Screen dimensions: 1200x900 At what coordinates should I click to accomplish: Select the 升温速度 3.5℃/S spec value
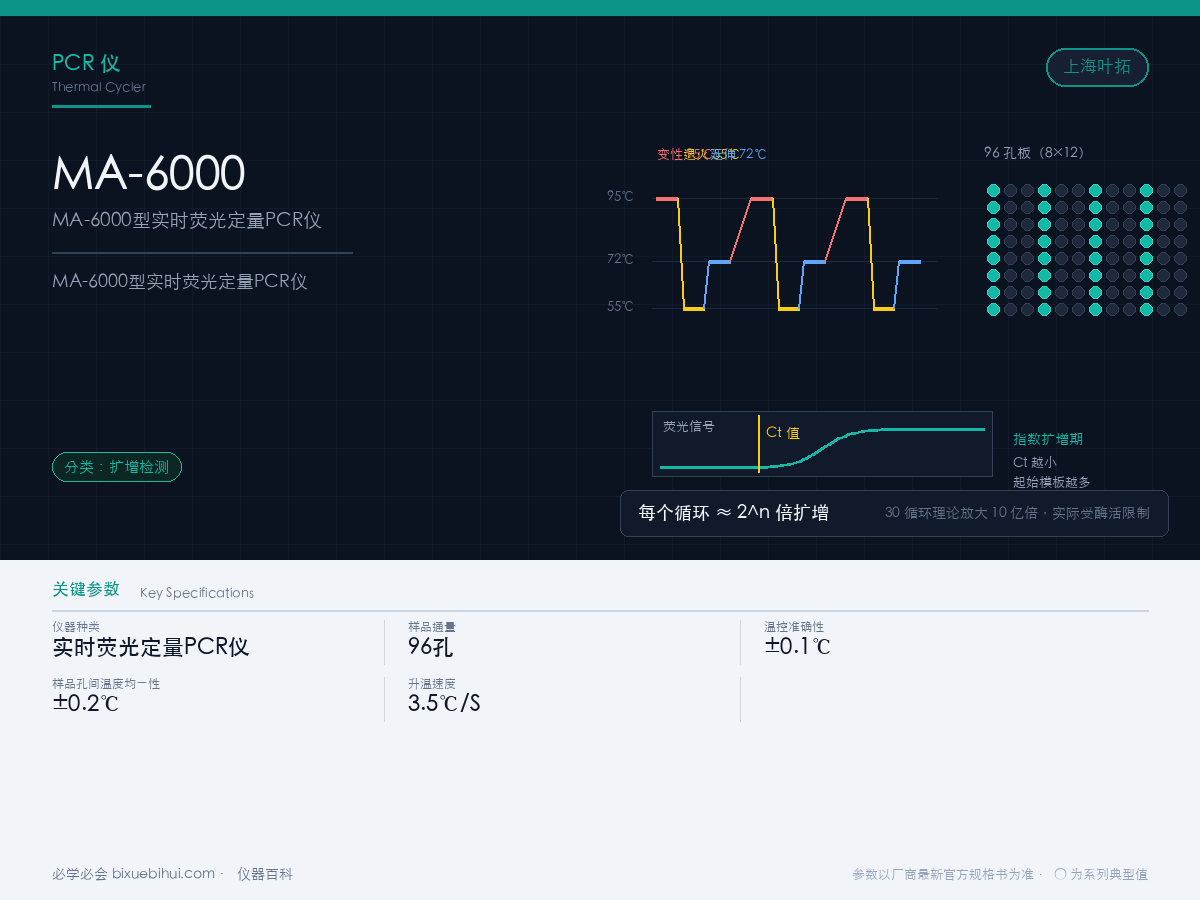pos(444,703)
